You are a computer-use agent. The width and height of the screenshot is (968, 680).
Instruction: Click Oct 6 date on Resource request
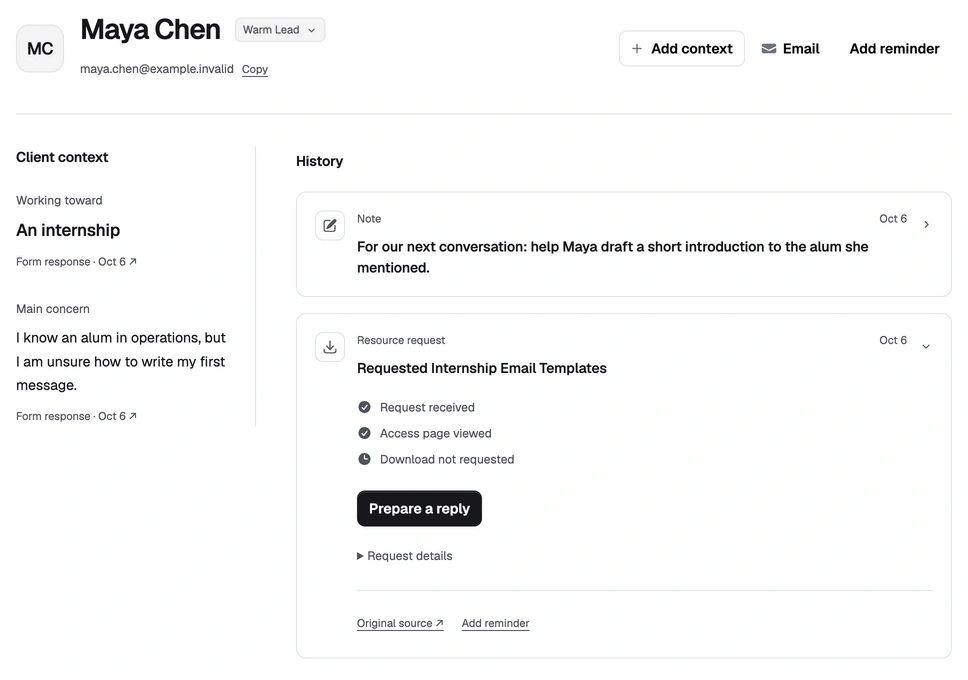coord(893,340)
